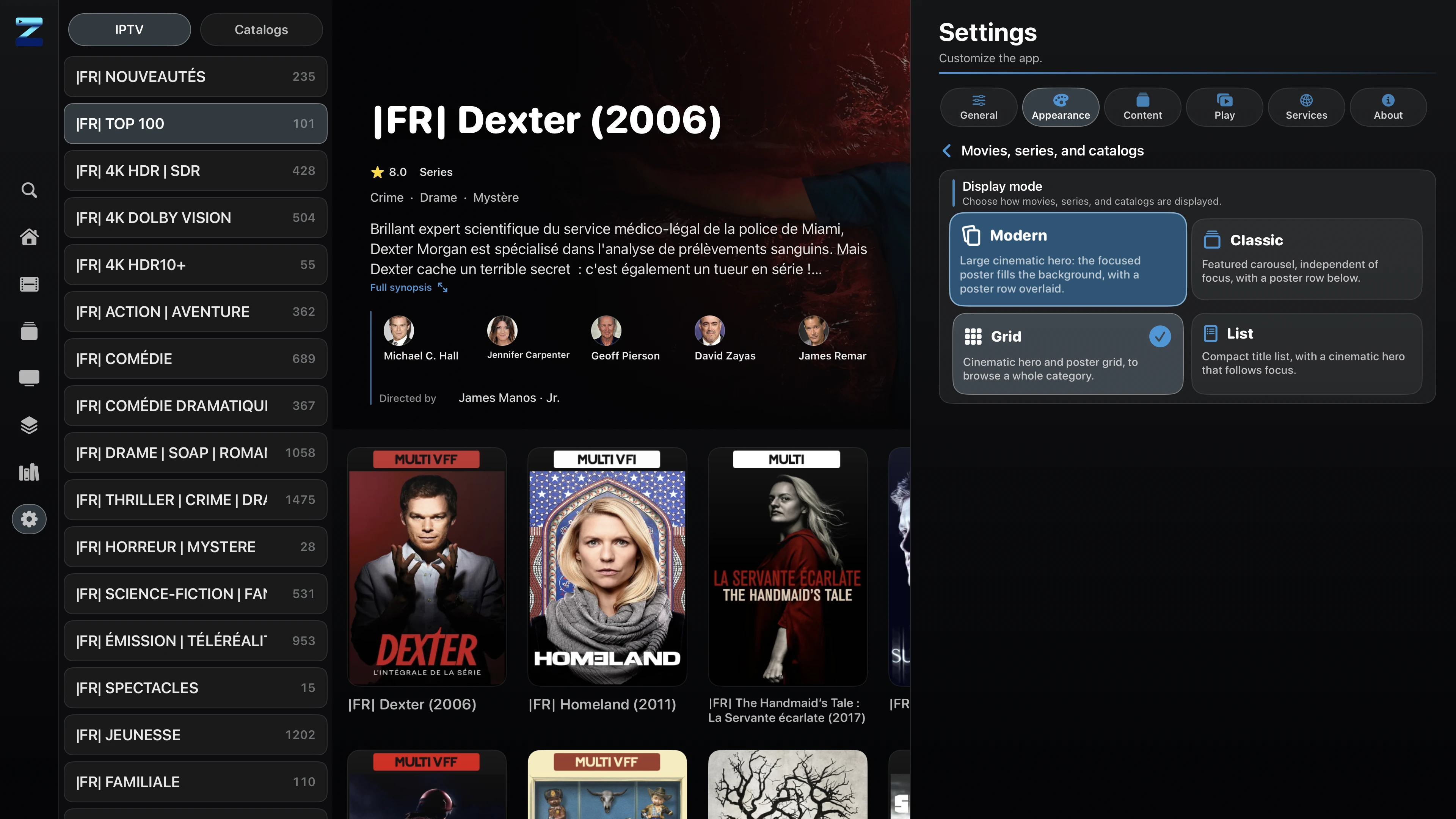Select the |FR| 4K DOLBY VISION category

click(x=196, y=218)
